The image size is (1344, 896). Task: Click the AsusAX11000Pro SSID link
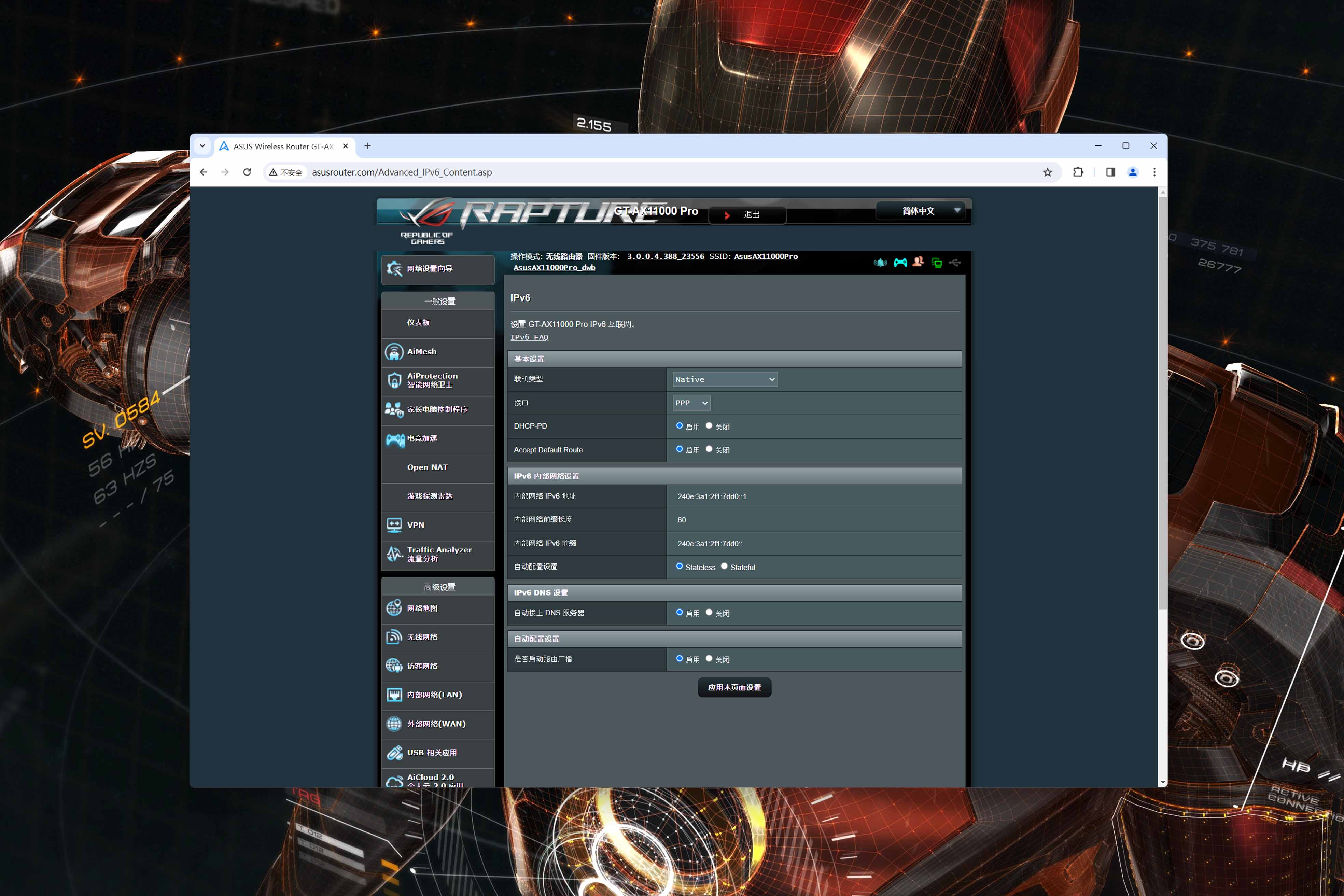766,256
